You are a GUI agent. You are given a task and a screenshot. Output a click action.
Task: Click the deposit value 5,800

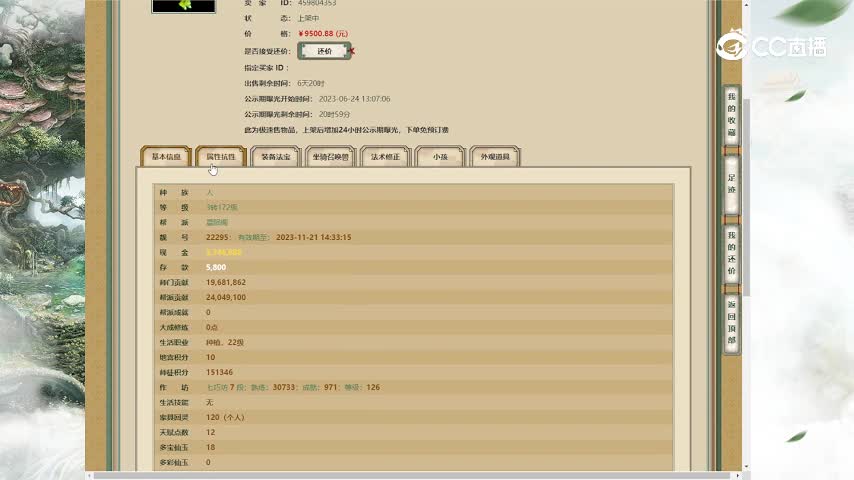(216, 268)
